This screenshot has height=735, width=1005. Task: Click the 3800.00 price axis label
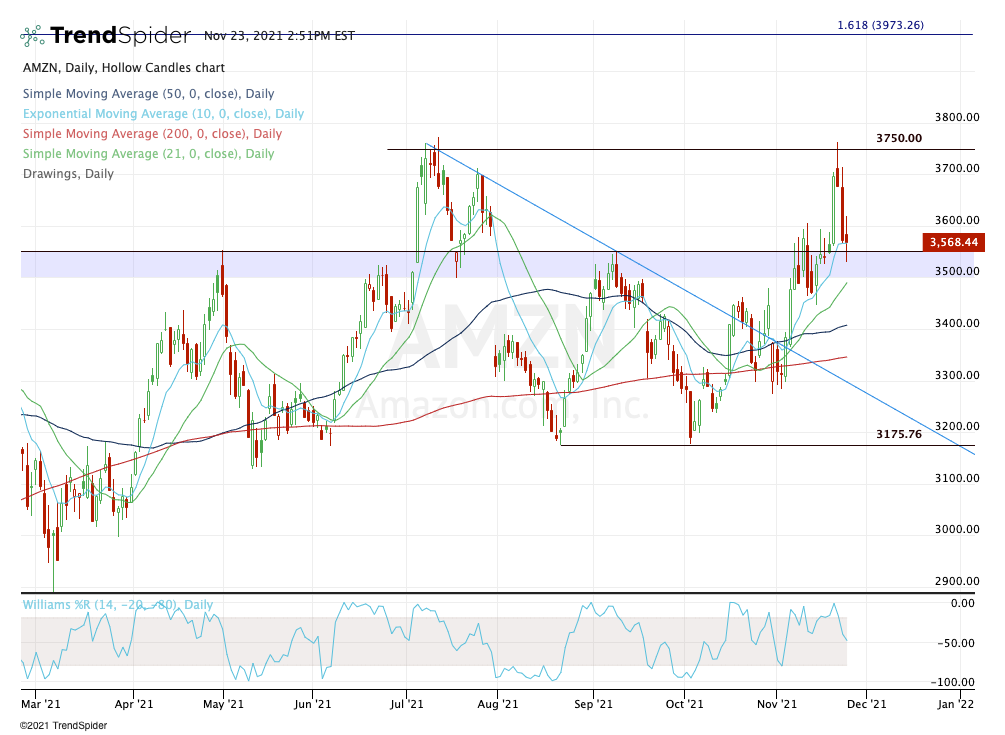(x=958, y=117)
